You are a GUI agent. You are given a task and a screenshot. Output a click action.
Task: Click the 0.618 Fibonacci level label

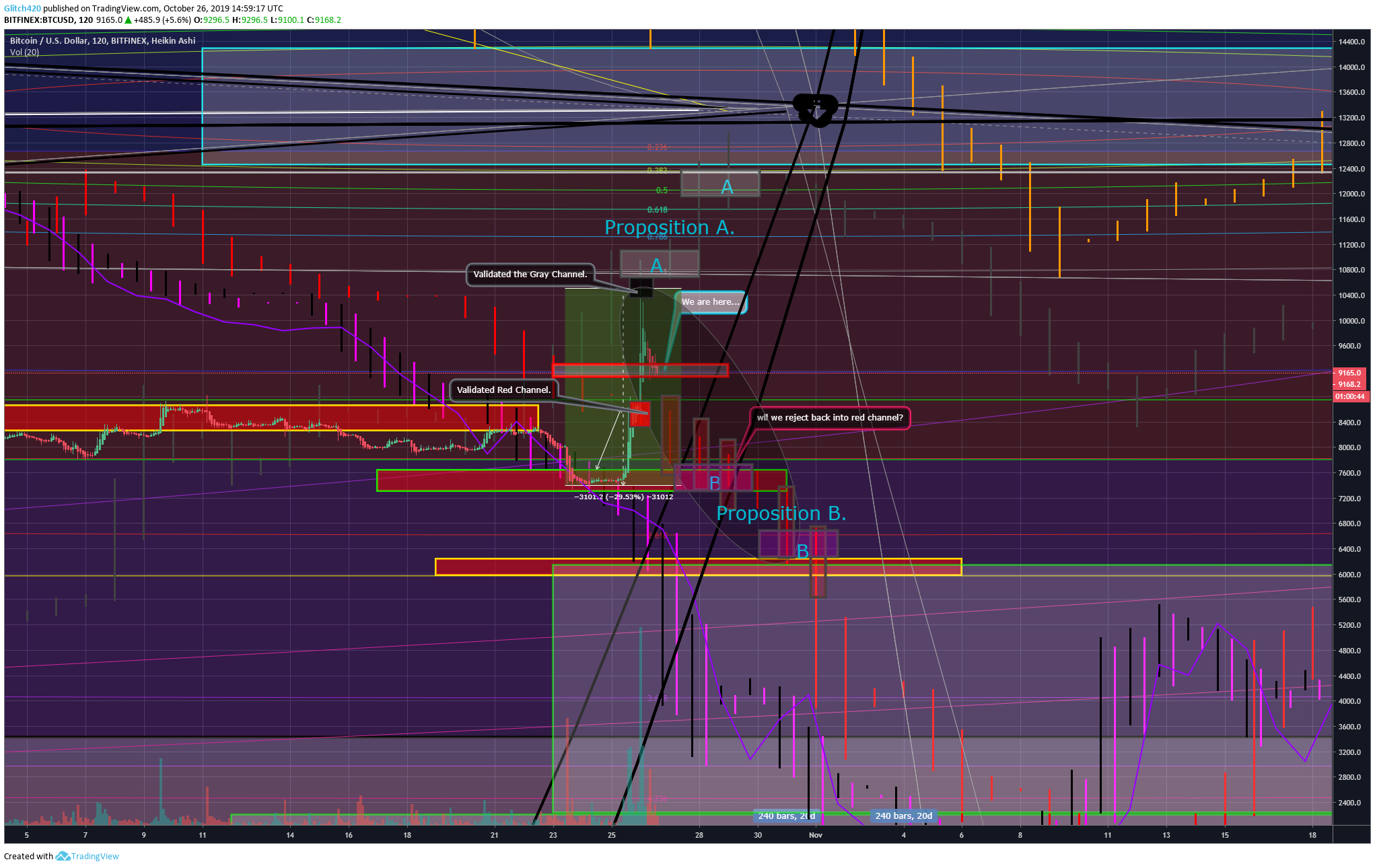pos(657,210)
